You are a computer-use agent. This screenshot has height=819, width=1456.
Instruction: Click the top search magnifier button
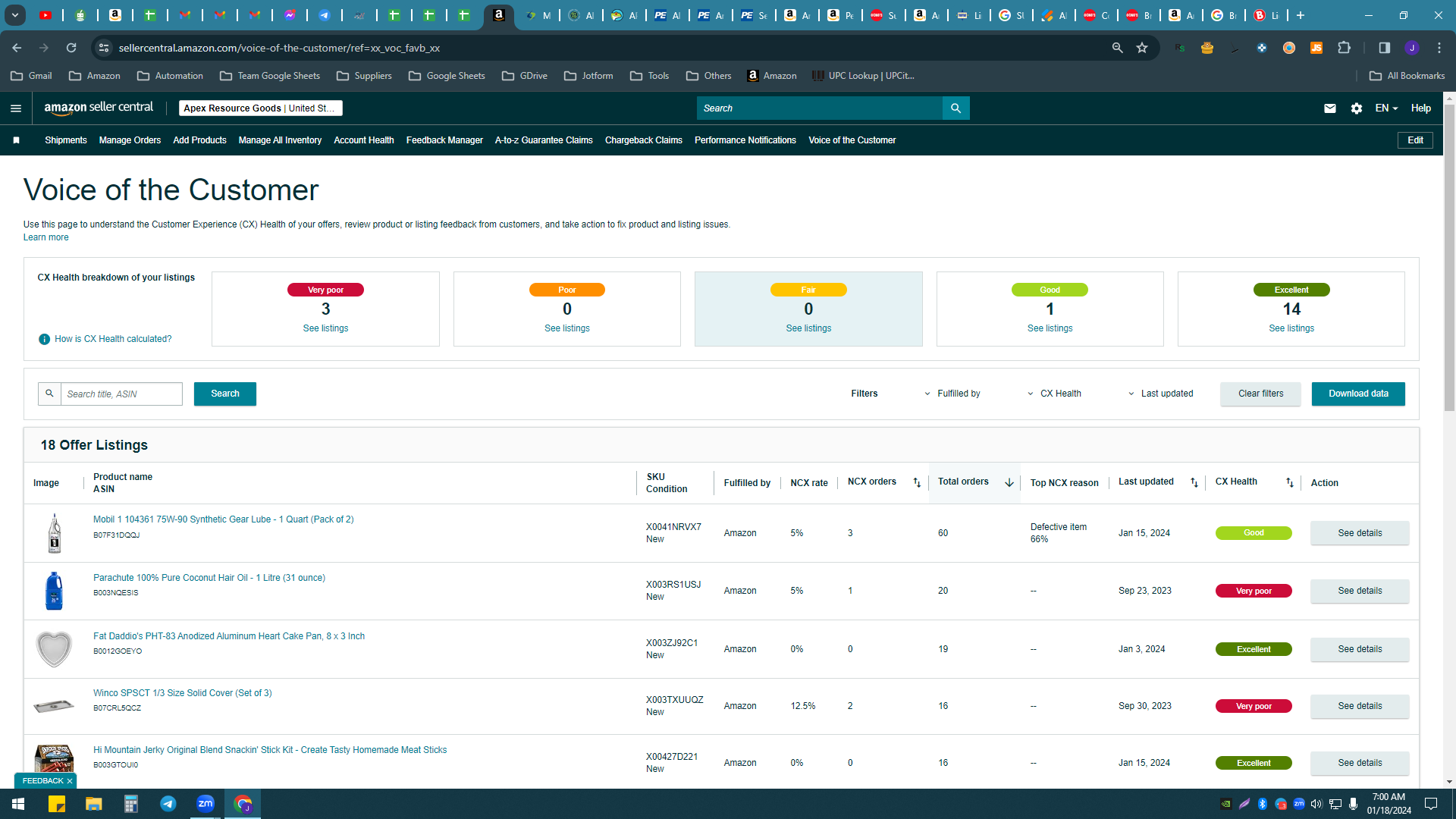pos(955,108)
